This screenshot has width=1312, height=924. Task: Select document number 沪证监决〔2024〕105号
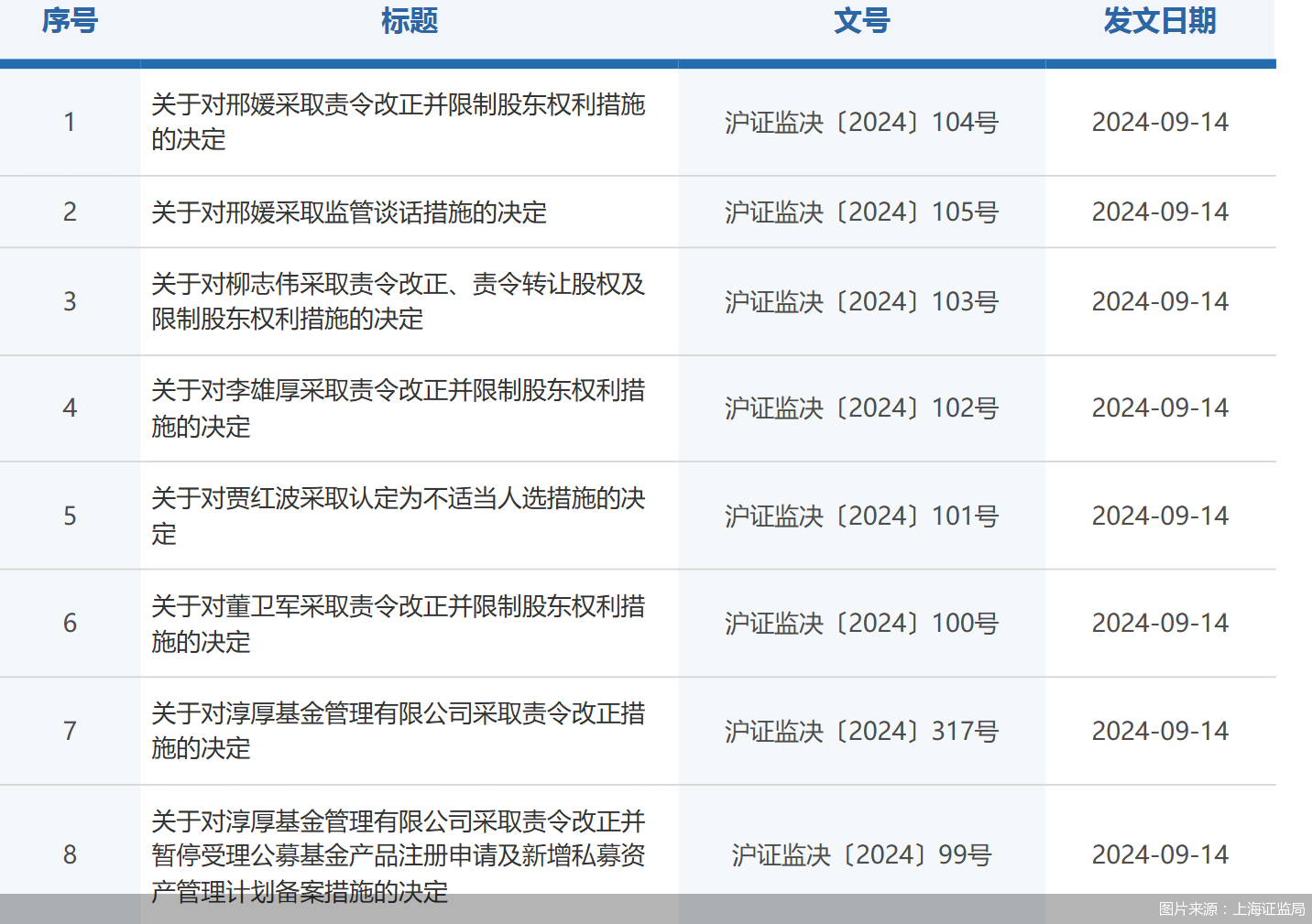coord(861,212)
